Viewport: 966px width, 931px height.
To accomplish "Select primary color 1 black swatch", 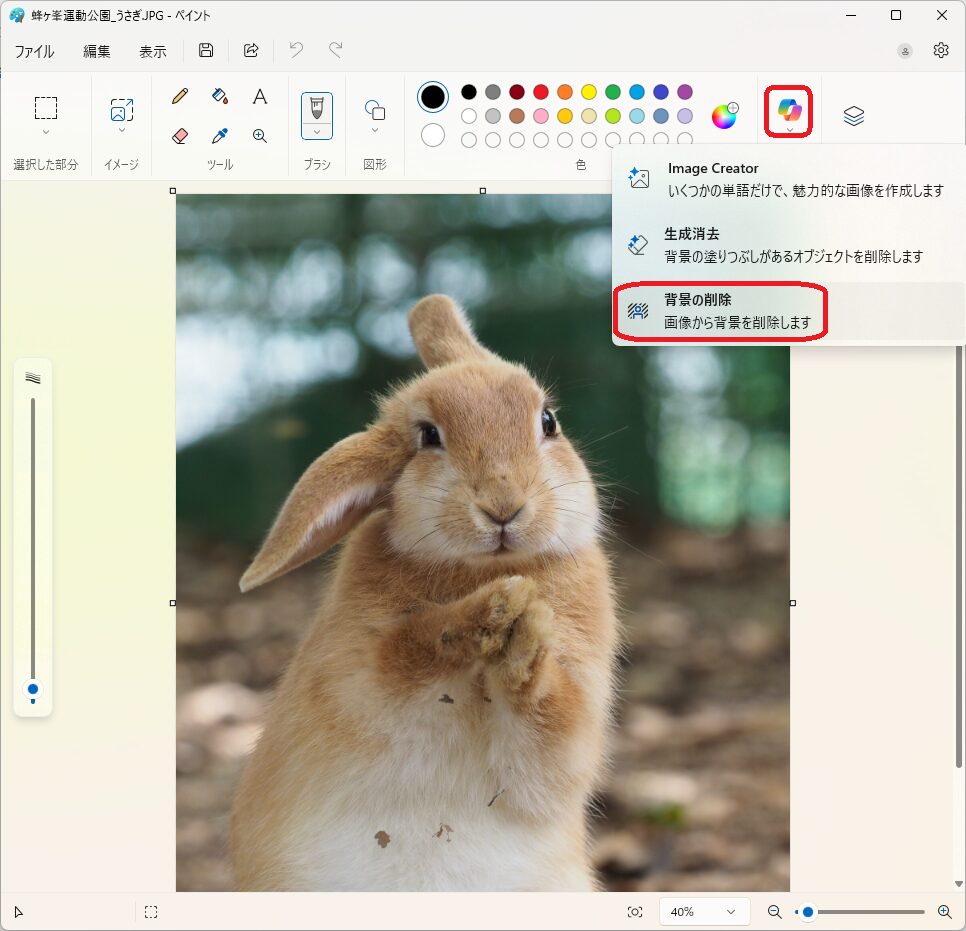I will click(433, 97).
